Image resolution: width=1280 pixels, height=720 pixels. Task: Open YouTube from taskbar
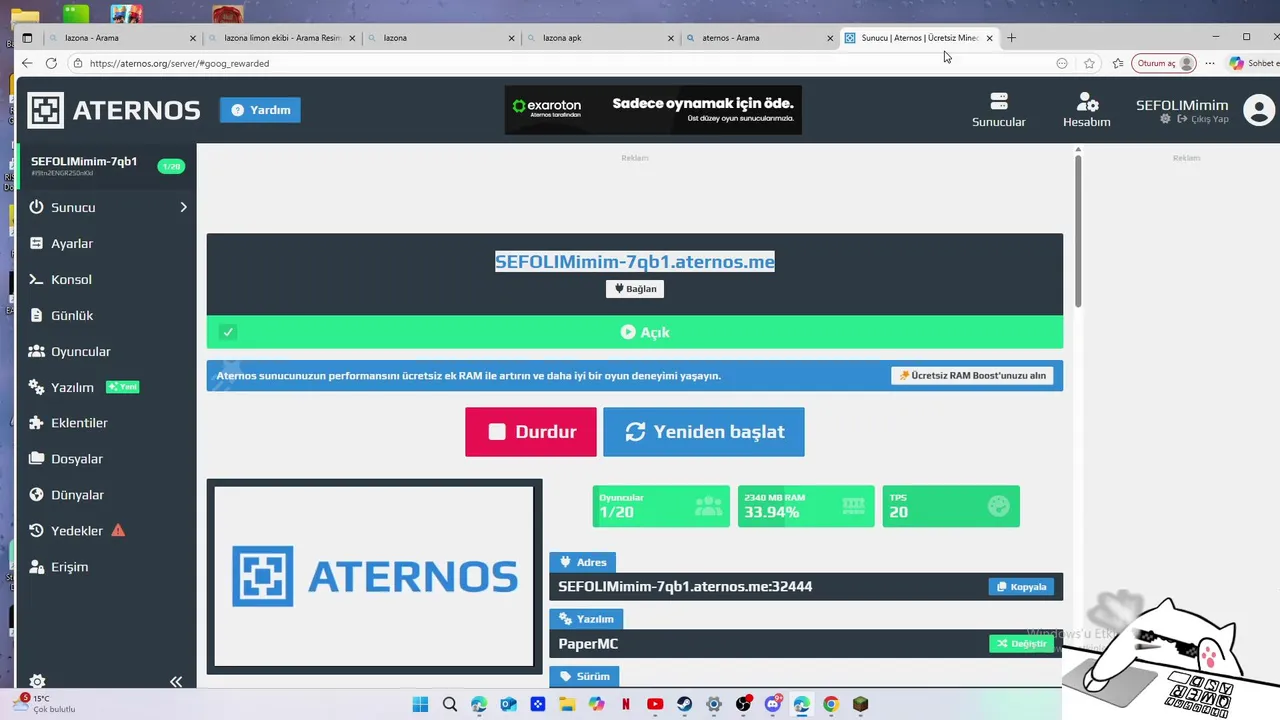pos(655,704)
